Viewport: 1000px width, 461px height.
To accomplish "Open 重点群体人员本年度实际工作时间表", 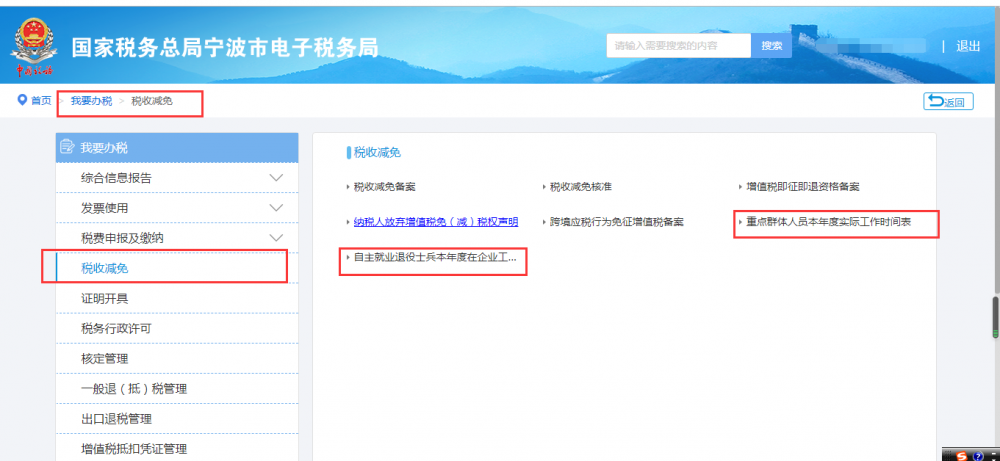I will click(x=828, y=222).
